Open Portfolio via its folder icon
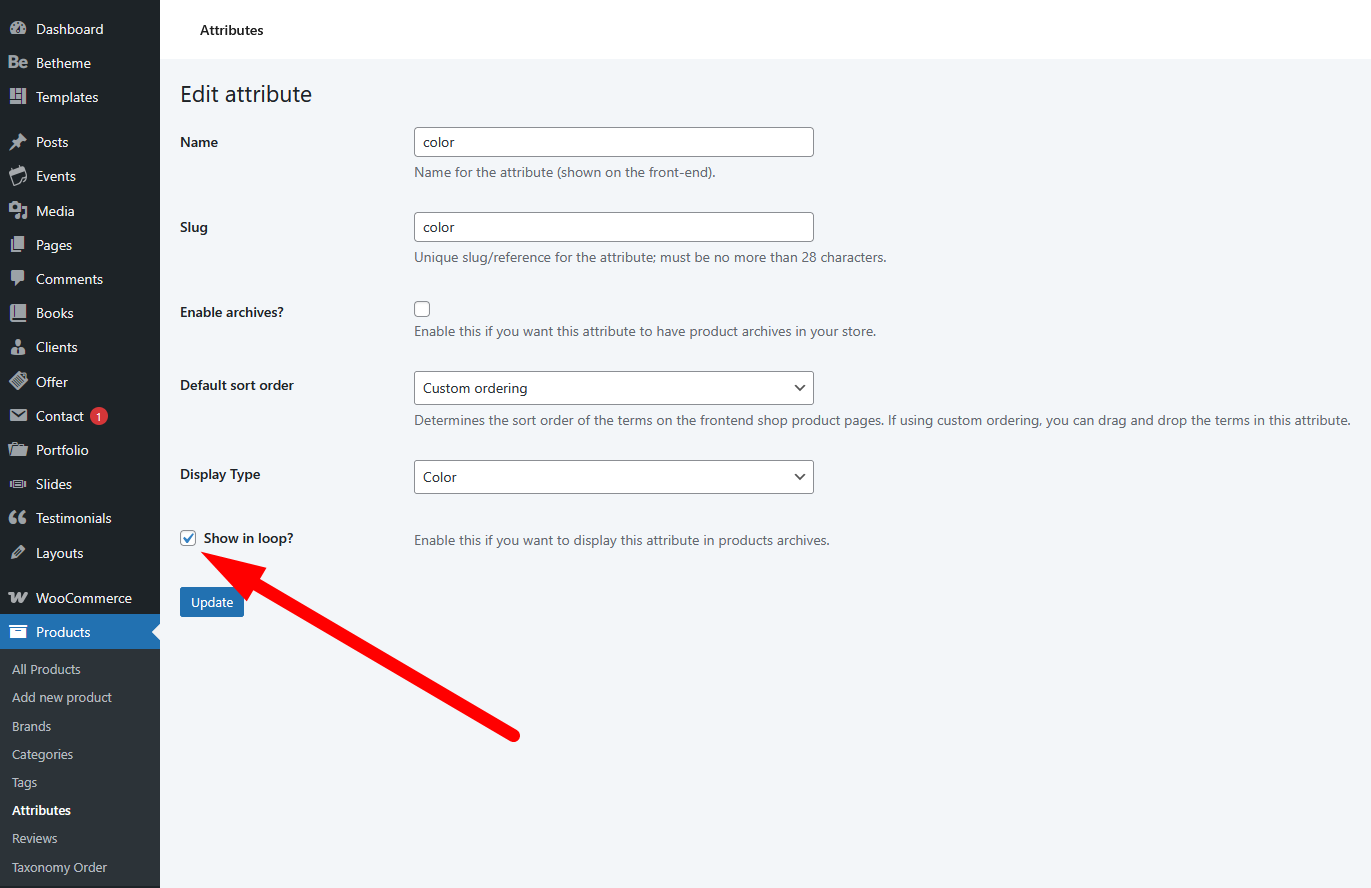The width and height of the screenshot is (1371, 888). coord(18,450)
